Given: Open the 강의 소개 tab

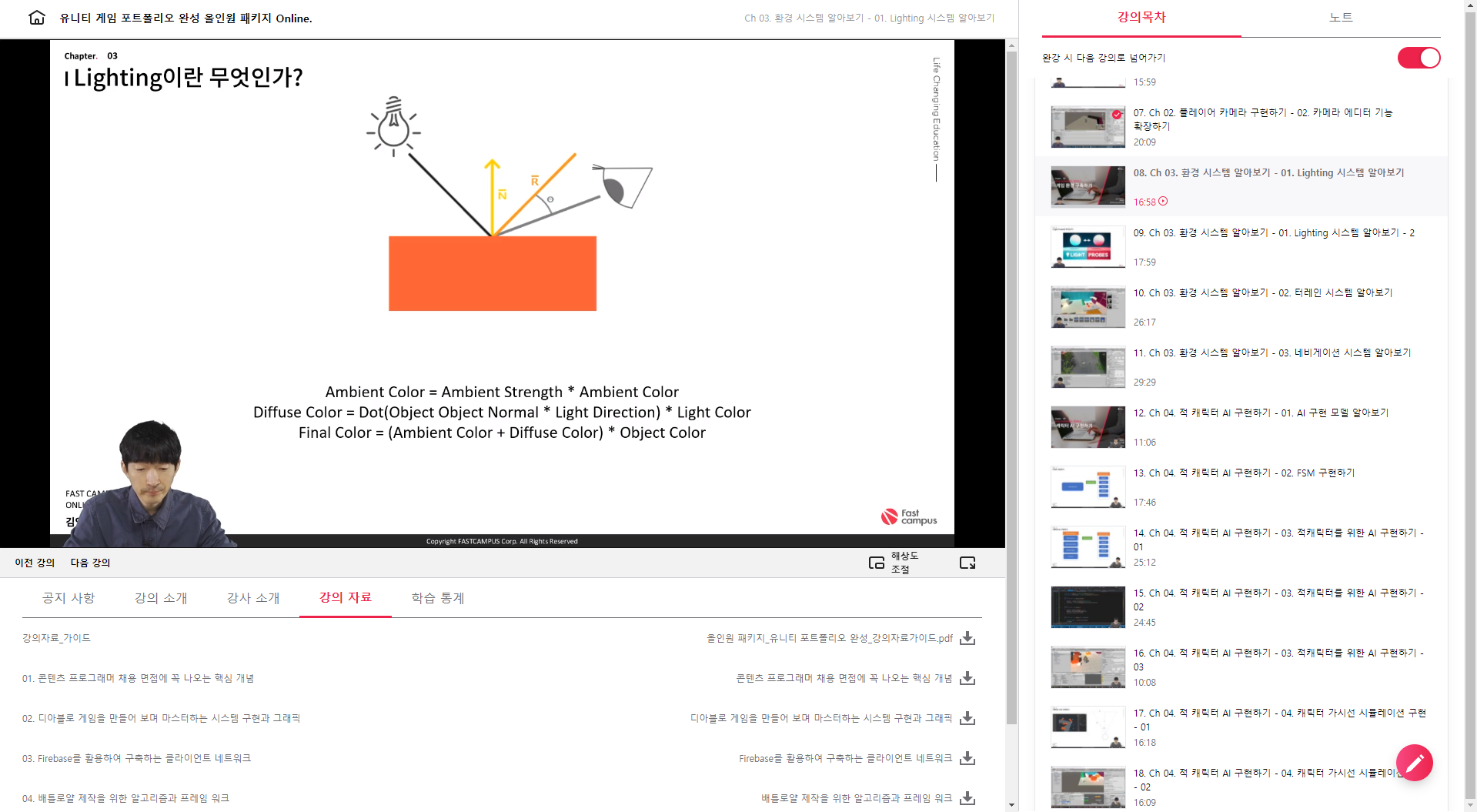Looking at the screenshot, I should pos(161,598).
